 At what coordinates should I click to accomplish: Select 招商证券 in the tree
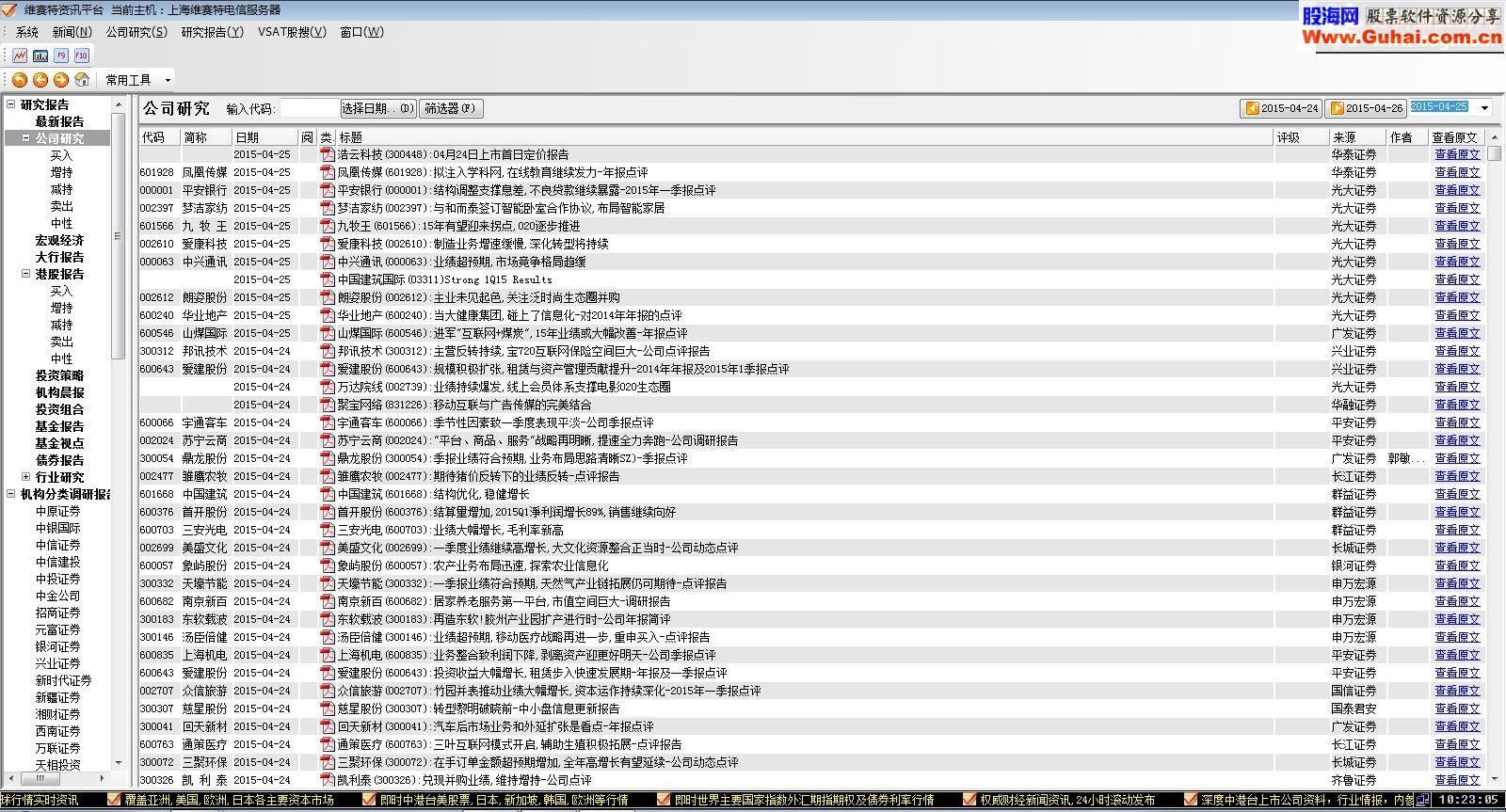pos(58,613)
